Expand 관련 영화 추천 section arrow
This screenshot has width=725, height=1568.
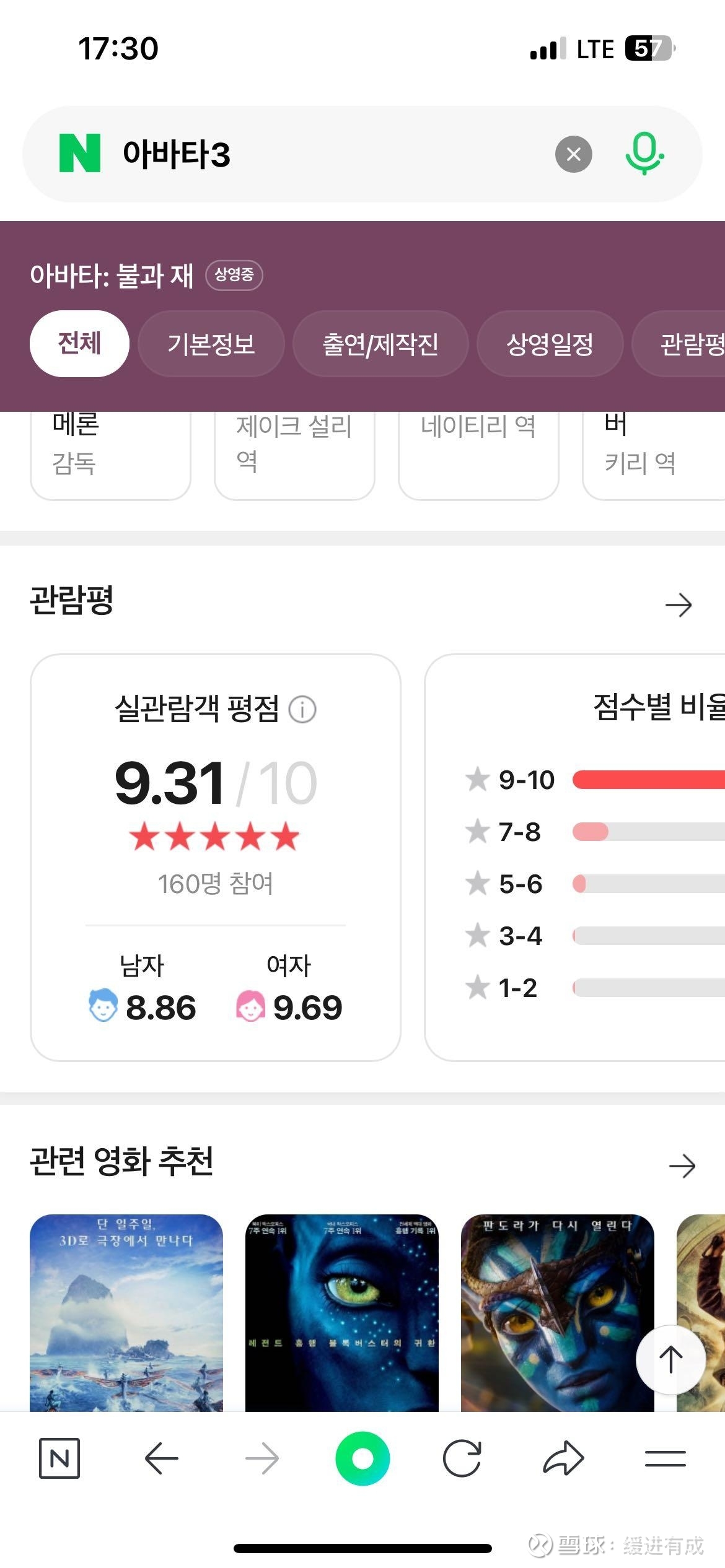pyautogui.click(x=682, y=1166)
